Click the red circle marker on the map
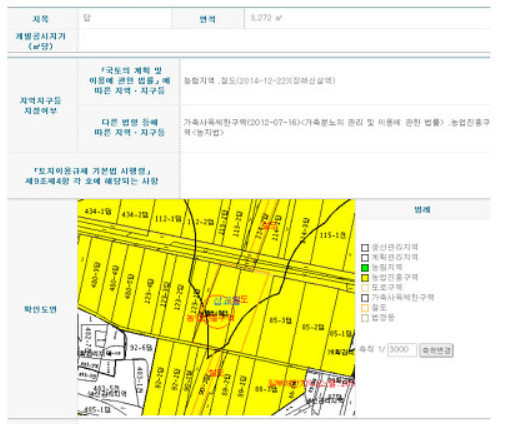507x424 pixels. 219,312
